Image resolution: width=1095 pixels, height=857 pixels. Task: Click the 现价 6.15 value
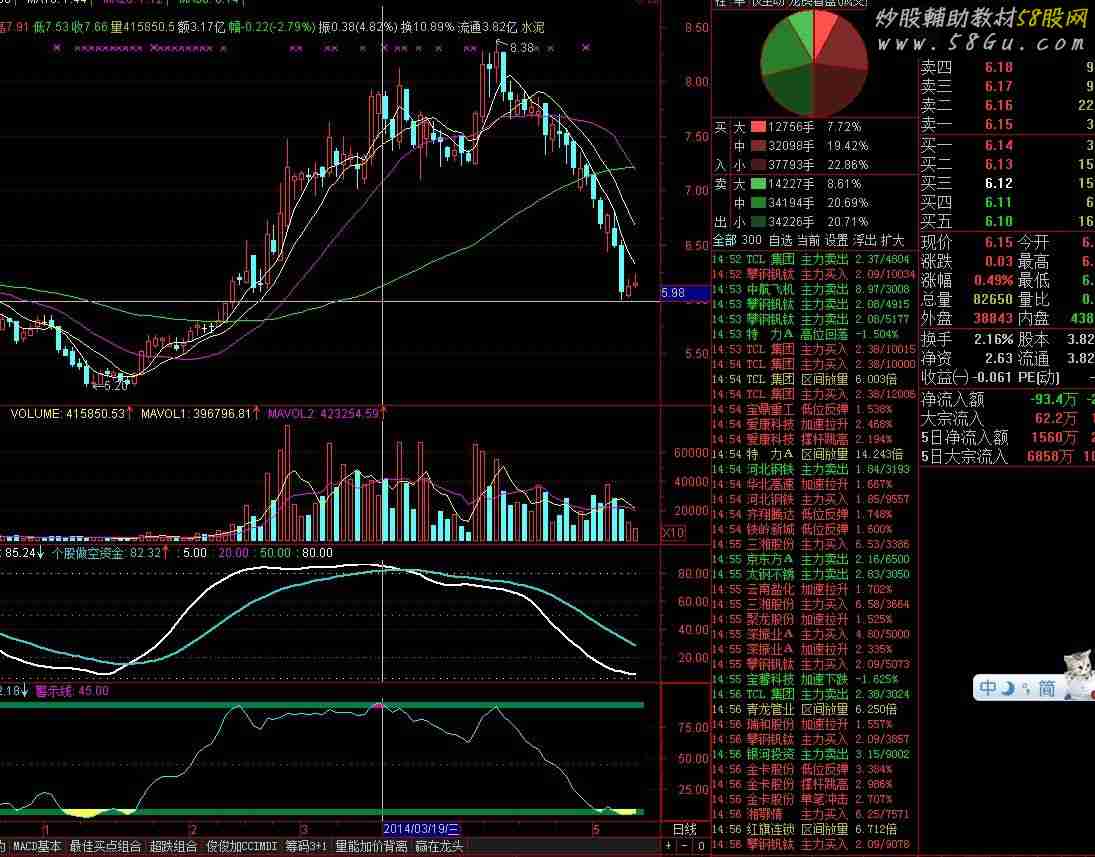tap(998, 242)
